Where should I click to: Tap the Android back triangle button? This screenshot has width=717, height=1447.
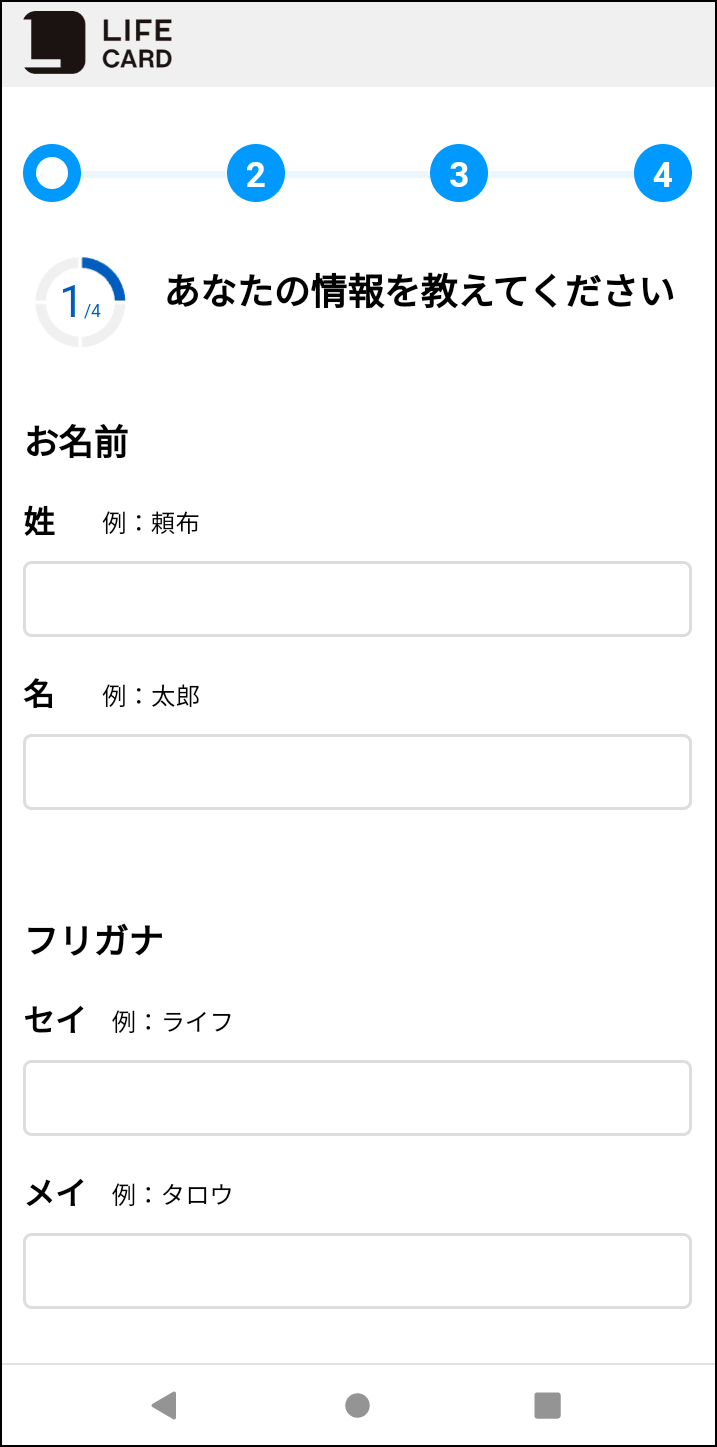click(163, 1405)
